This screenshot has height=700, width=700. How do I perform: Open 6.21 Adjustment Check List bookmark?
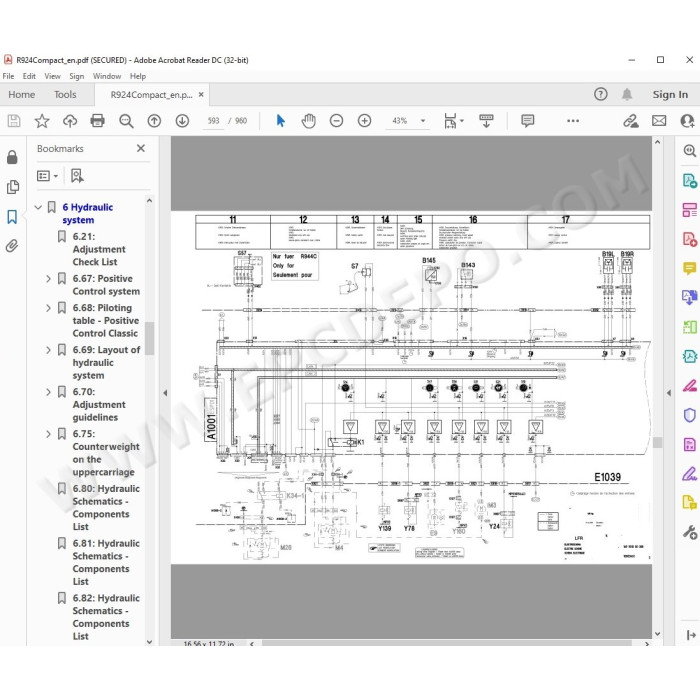(99, 249)
